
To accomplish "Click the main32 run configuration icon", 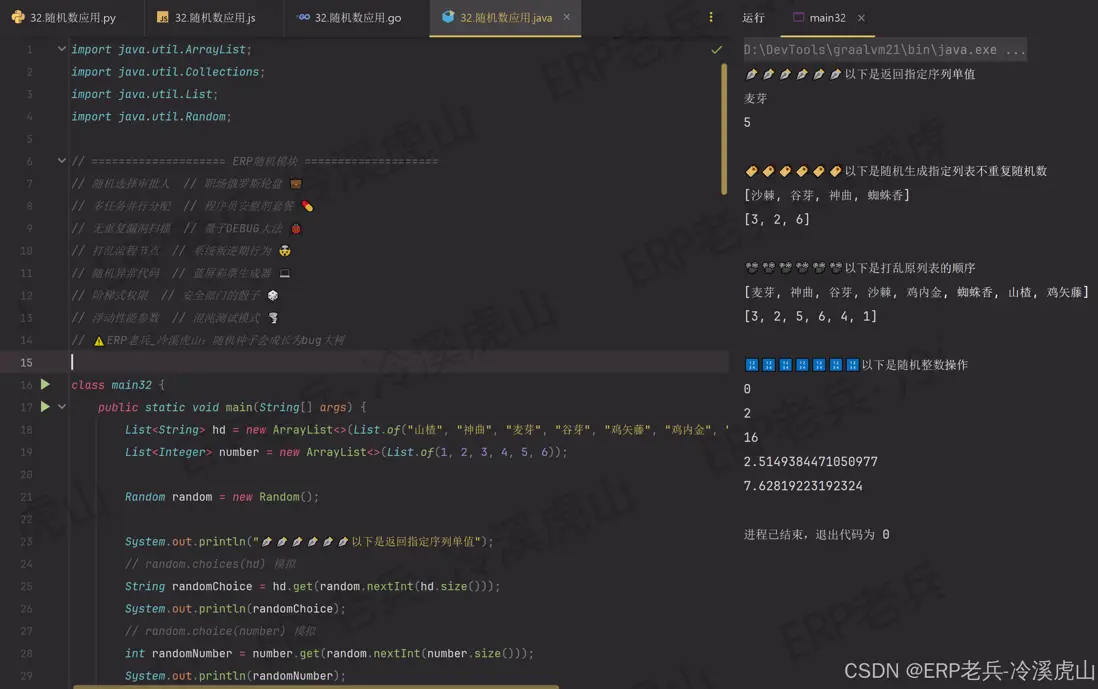I will click(x=798, y=18).
